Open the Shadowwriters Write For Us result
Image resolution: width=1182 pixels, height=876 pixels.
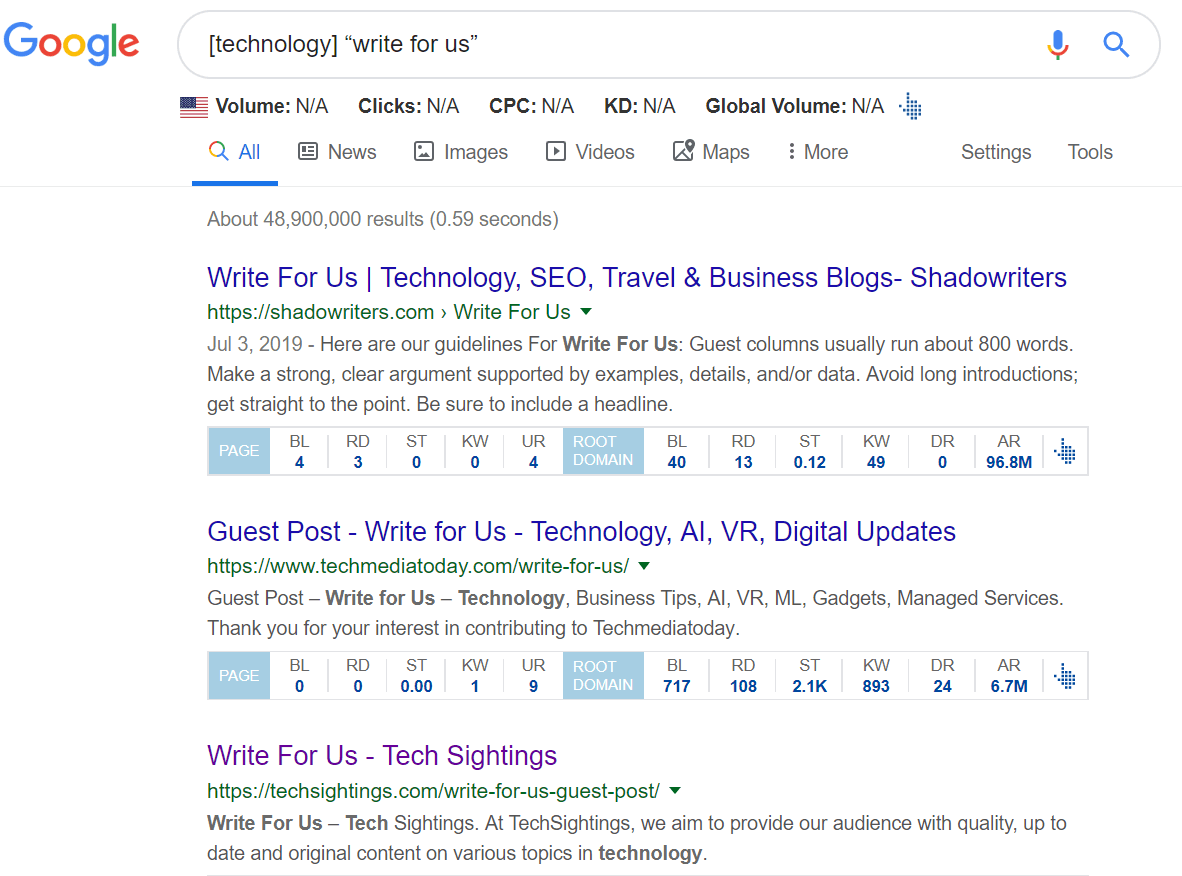(637, 277)
